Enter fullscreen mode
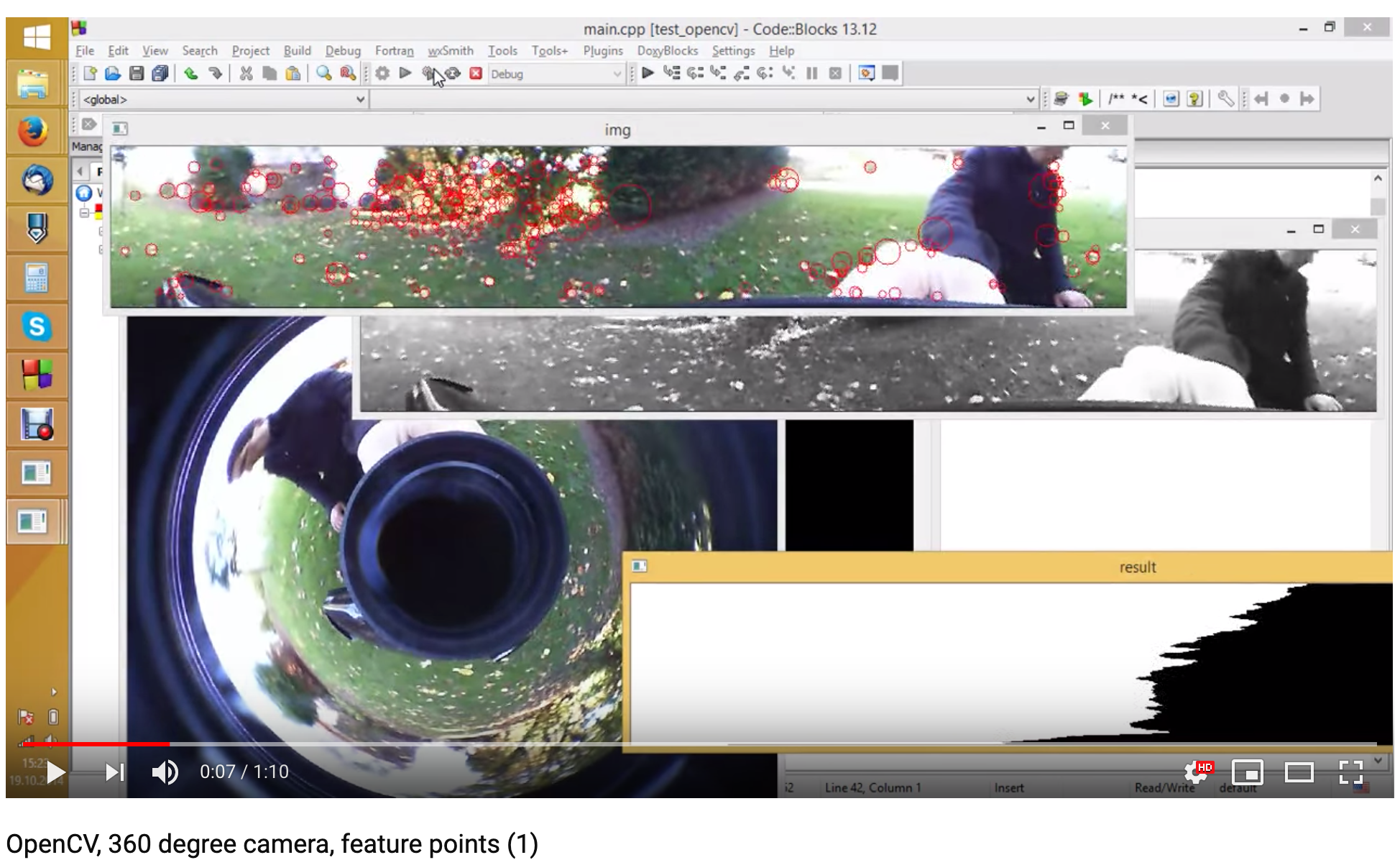The height and width of the screenshot is (860, 1400). (1351, 772)
